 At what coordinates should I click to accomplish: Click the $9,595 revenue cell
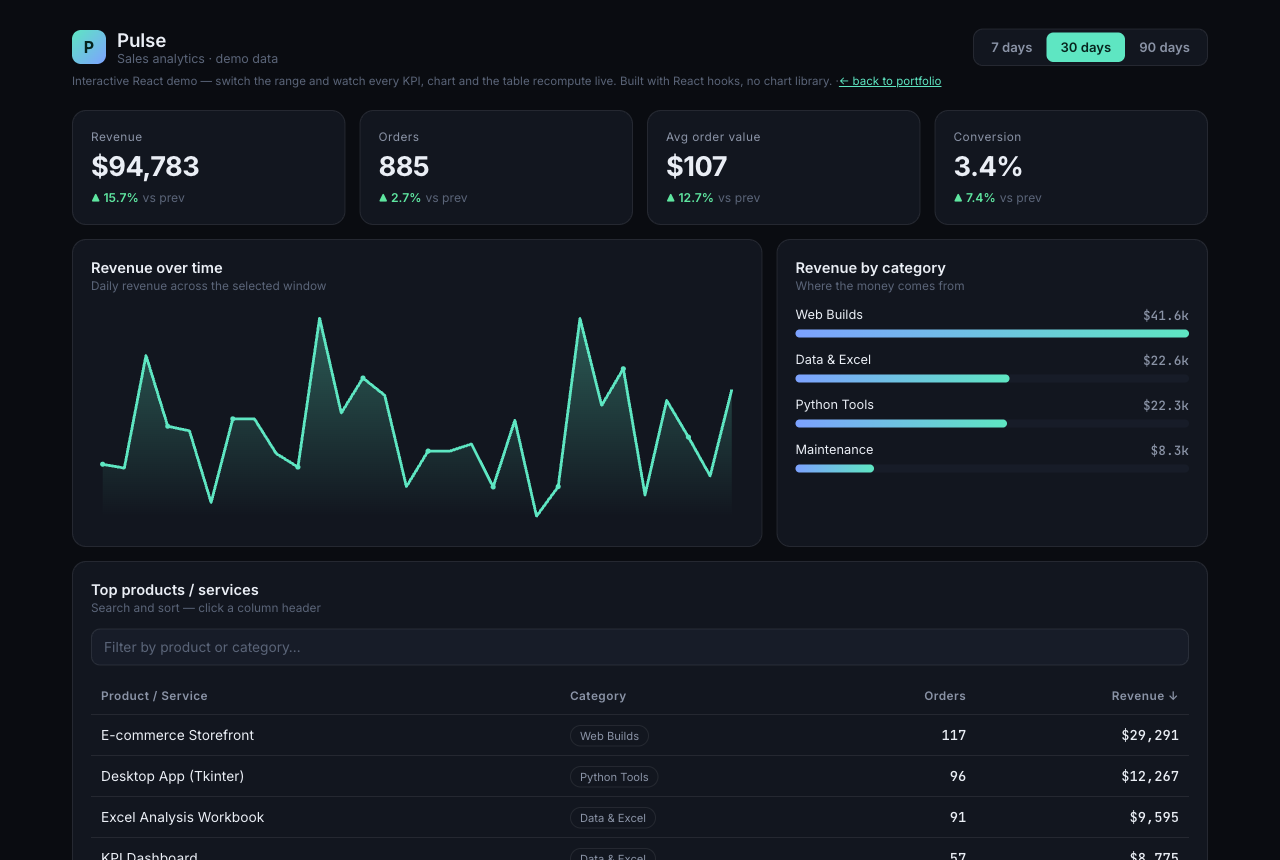click(x=1154, y=817)
